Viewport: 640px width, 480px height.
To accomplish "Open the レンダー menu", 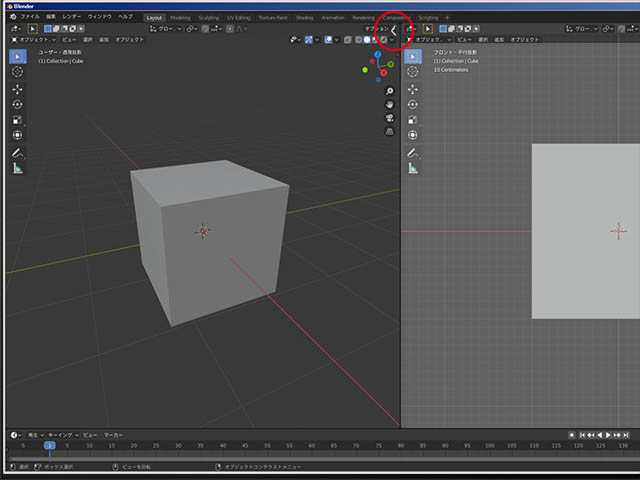I will [x=71, y=17].
